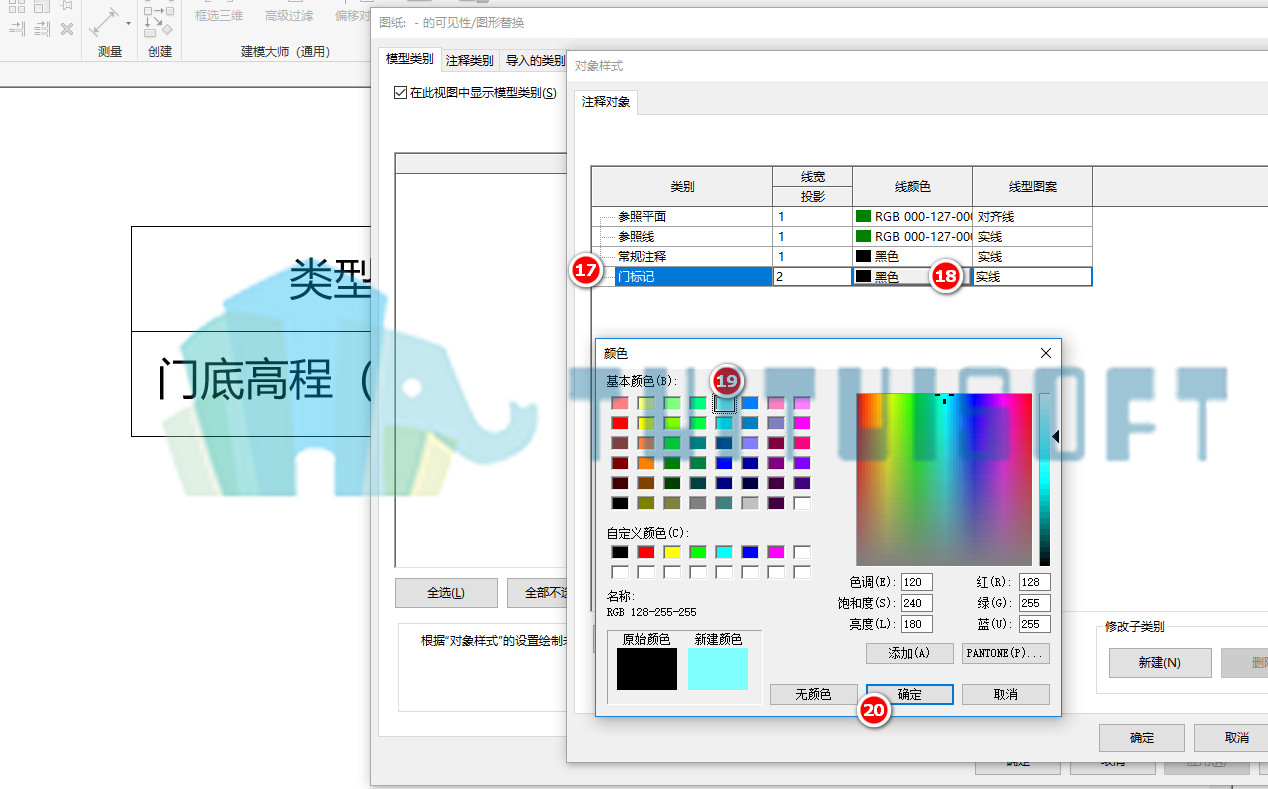Click 实线 line pattern for 参照线
Image resolution: width=1268 pixels, height=789 pixels.
tap(1032, 236)
